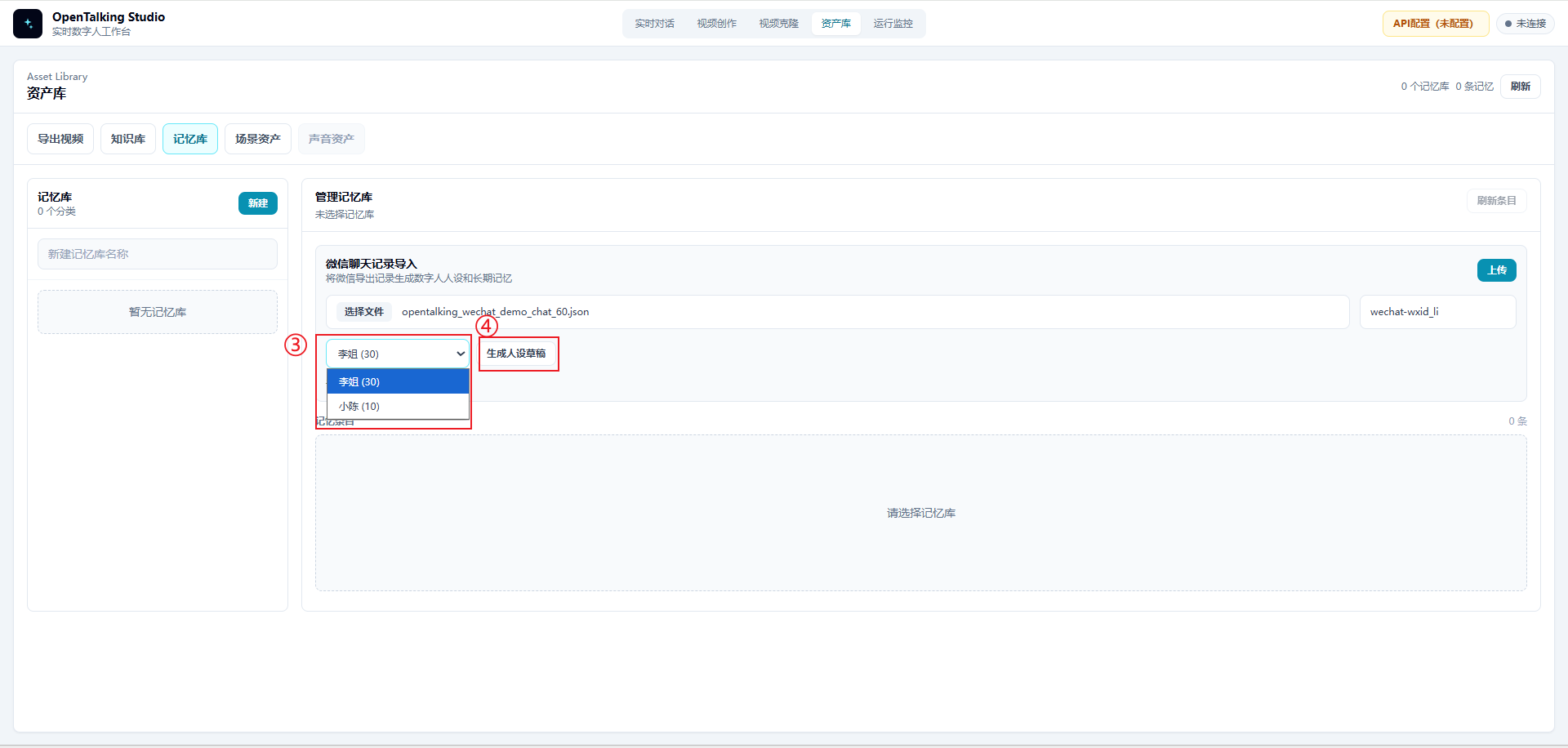Screen dimensions: 1568x748
Task: Click the 刷新 button in the header
Action: [x=1521, y=87]
